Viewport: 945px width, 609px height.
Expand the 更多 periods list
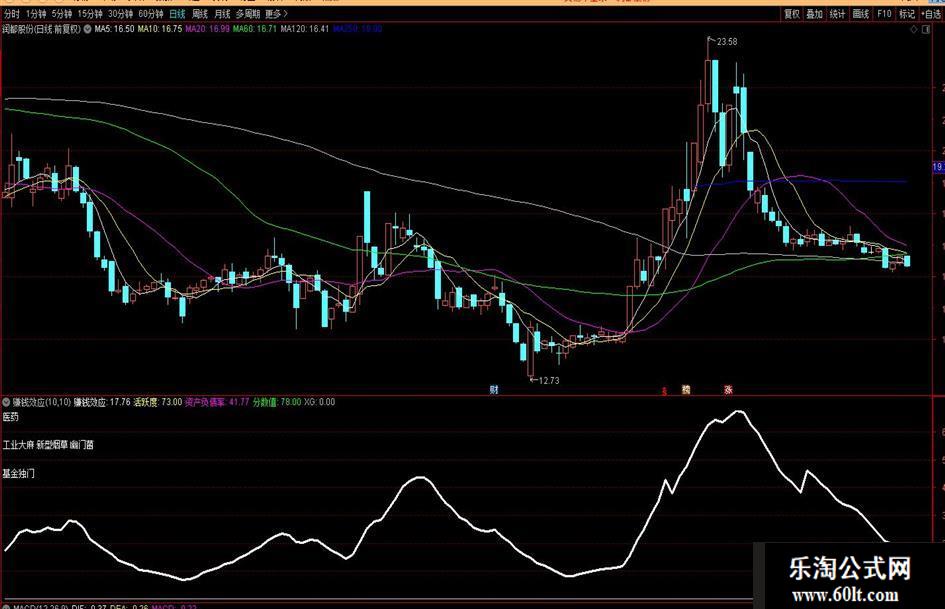click(277, 13)
